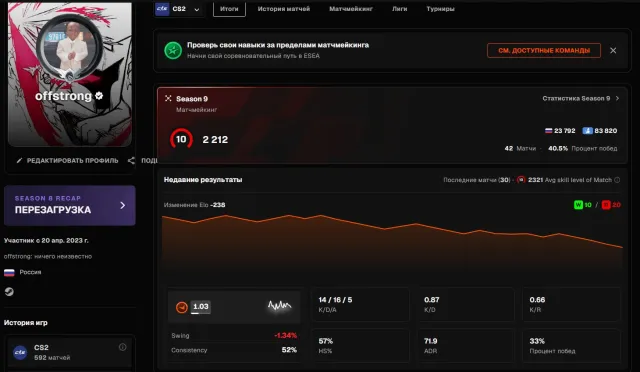Click the green ESEA star icon
Image resolution: width=640 pixels, height=372 pixels.
tap(173, 51)
